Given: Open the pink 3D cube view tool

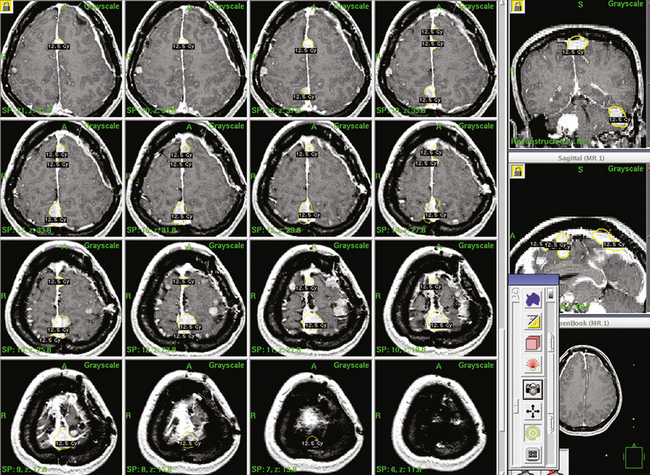Looking at the screenshot, I should [533, 345].
